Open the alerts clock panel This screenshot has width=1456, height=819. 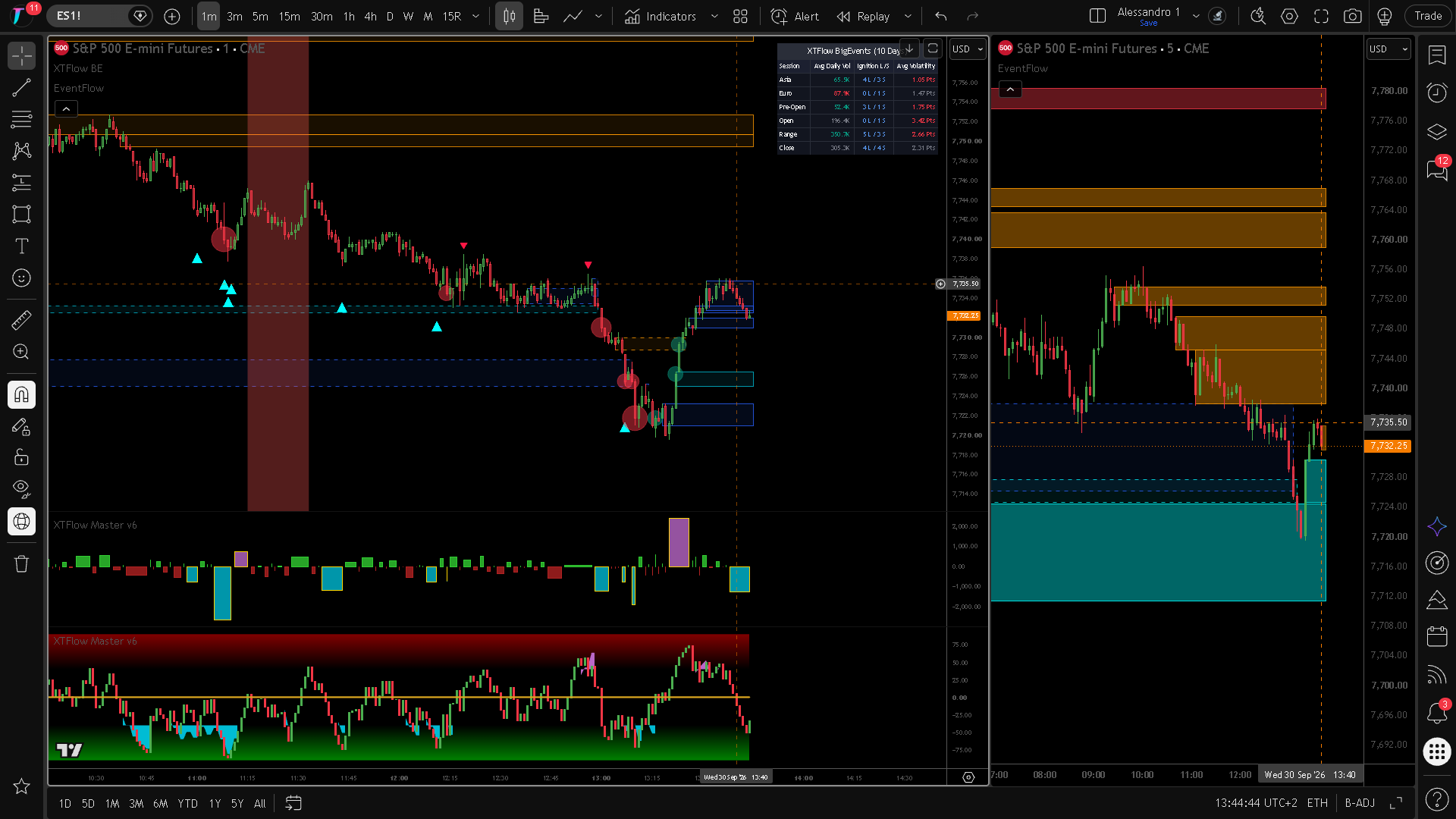(1437, 93)
